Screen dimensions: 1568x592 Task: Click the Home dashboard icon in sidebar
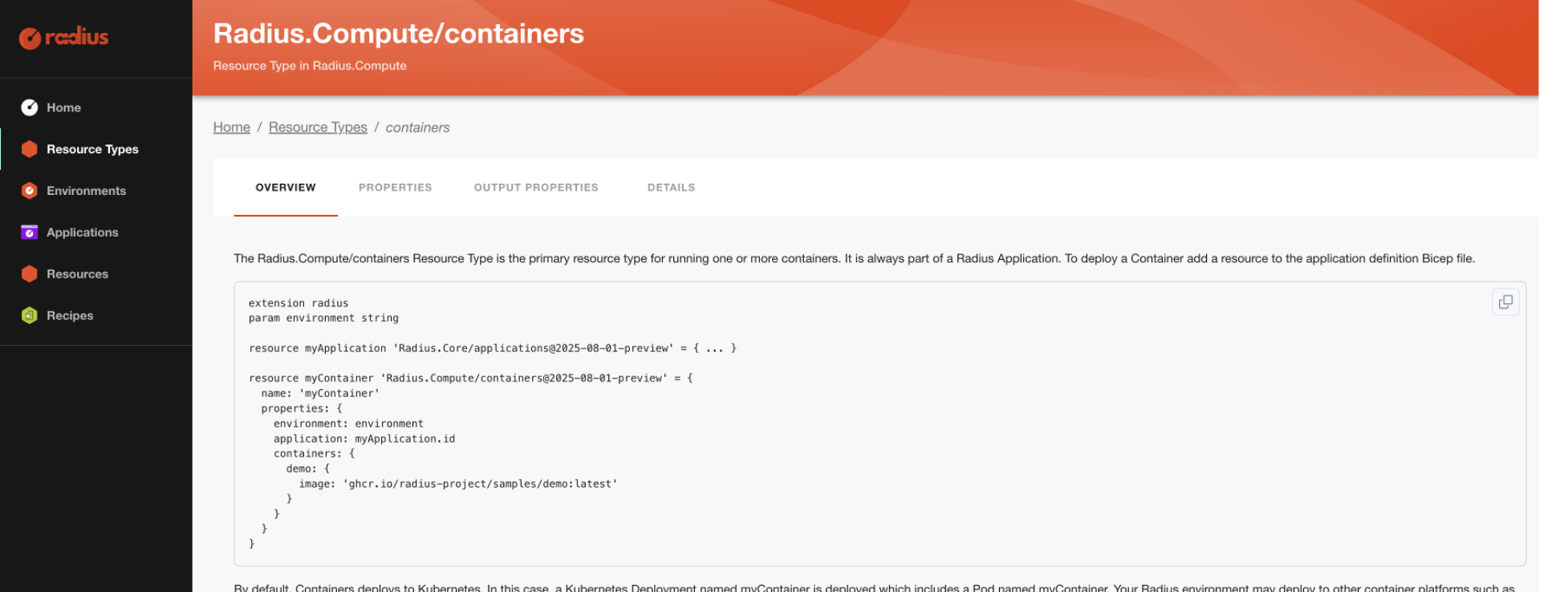(30, 107)
